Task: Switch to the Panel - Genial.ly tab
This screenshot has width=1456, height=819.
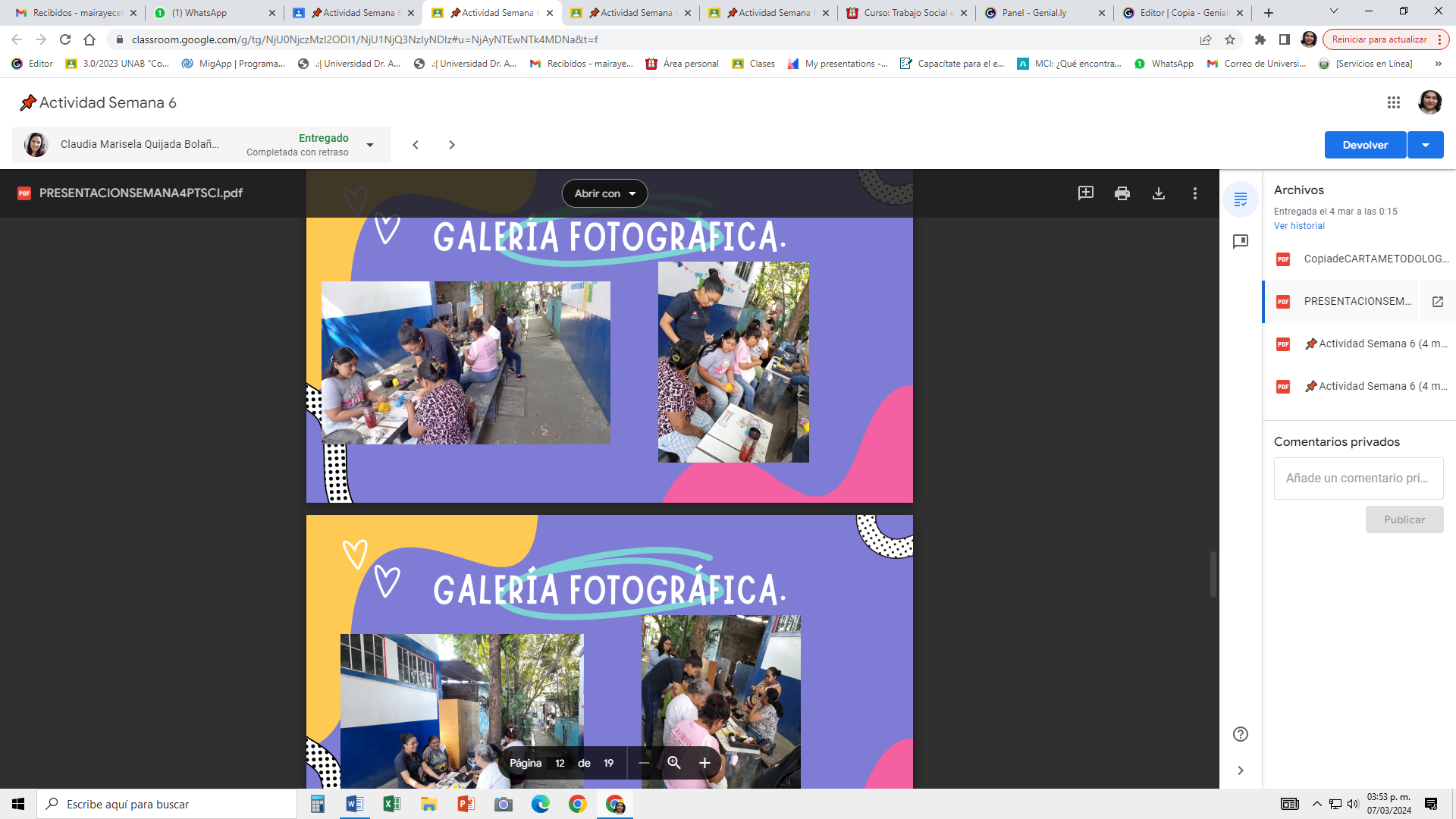Action: coord(1034,13)
